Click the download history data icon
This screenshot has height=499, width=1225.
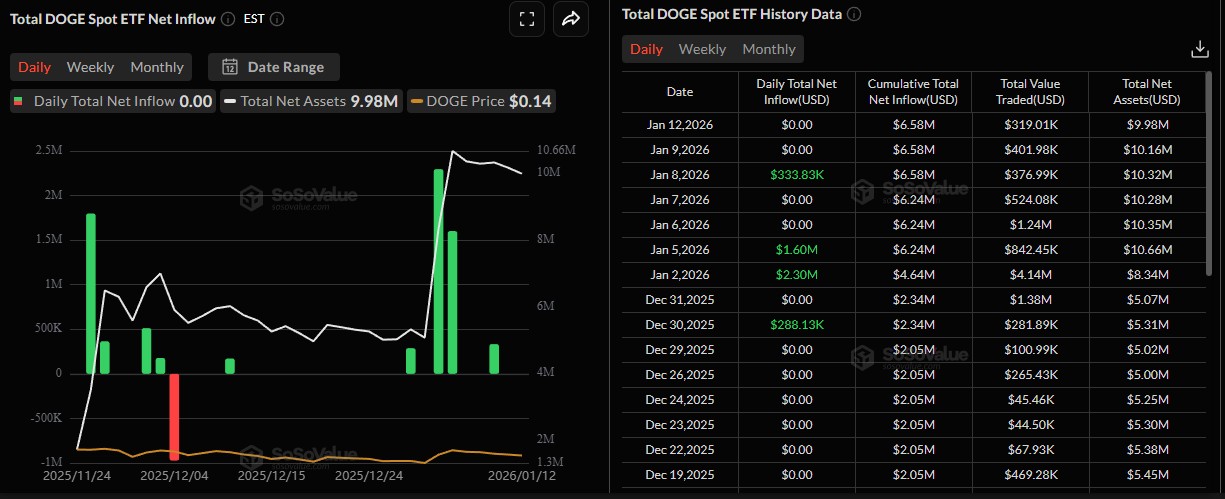tap(1200, 49)
